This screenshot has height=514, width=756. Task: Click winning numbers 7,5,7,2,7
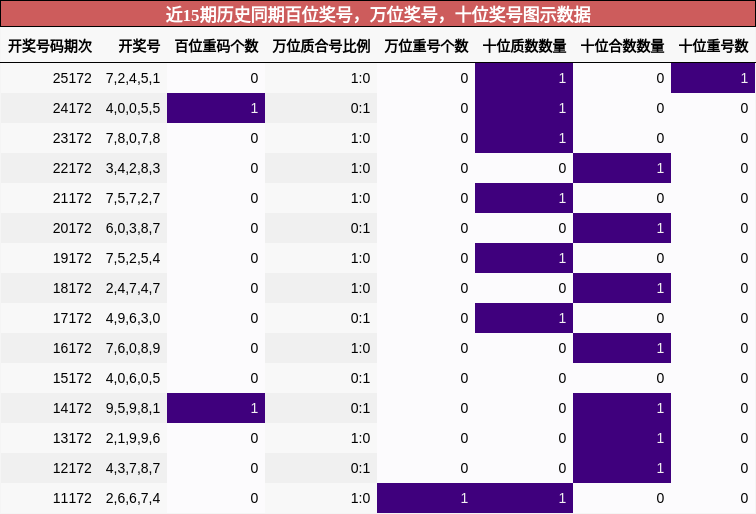coord(133,198)
